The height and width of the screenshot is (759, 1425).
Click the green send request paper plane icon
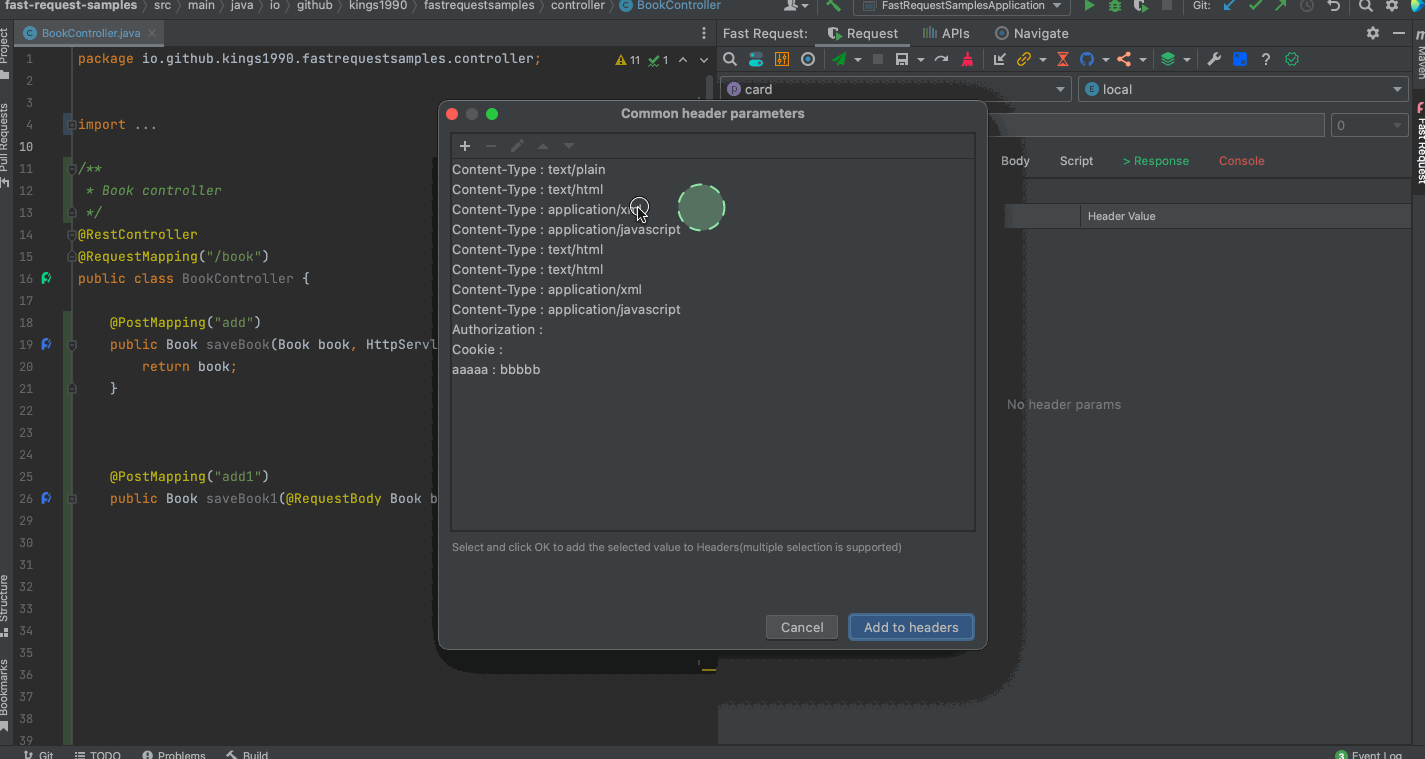[x=839, y=60]
